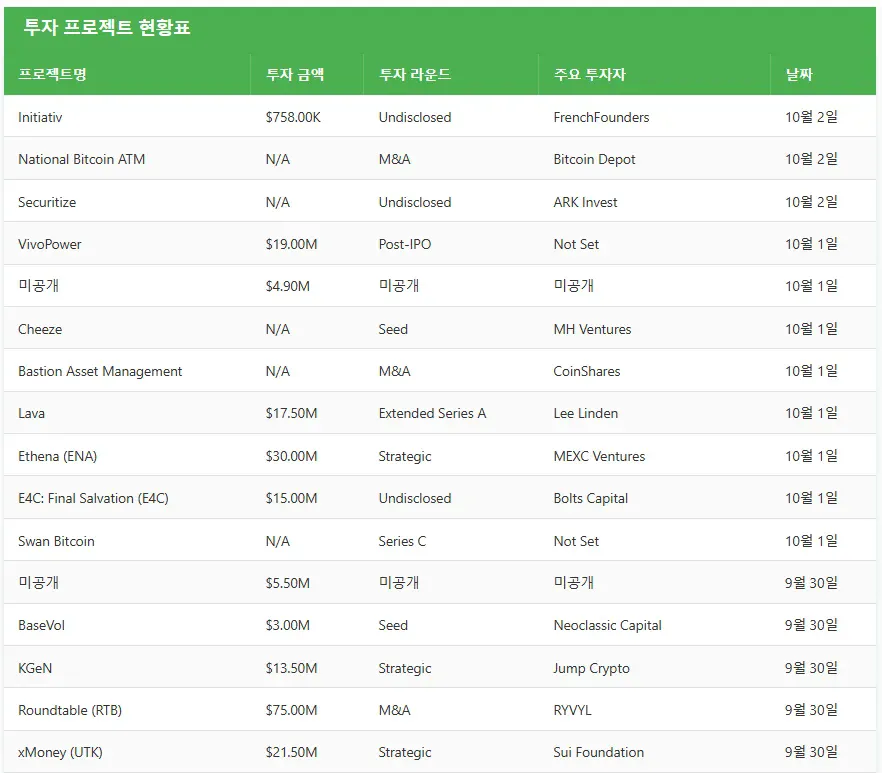Click the Securitize project row
Image resolution: width=882 pixels, height=773 pixels.
point(47,202)
